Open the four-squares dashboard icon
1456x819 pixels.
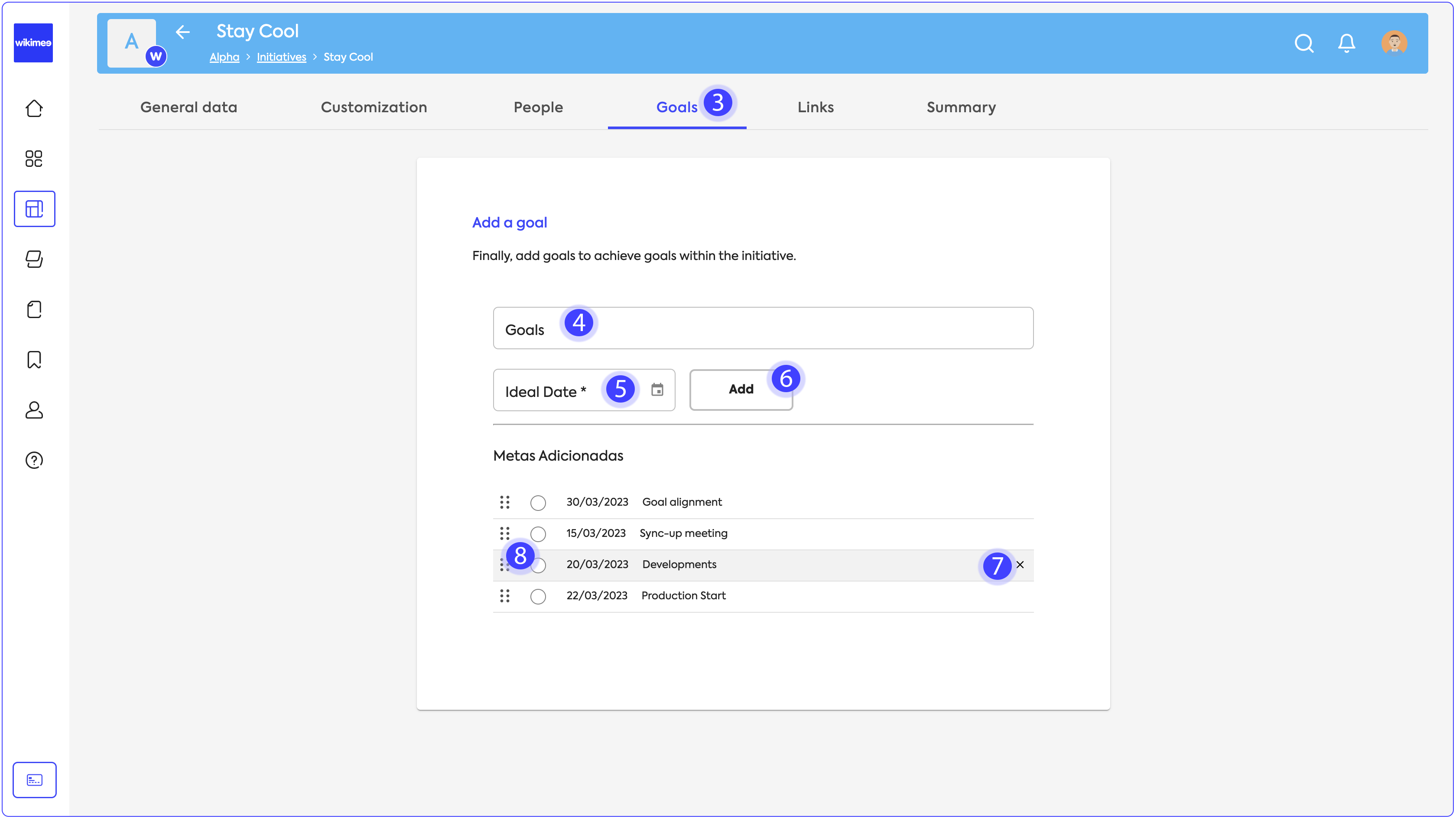(34, 158)
